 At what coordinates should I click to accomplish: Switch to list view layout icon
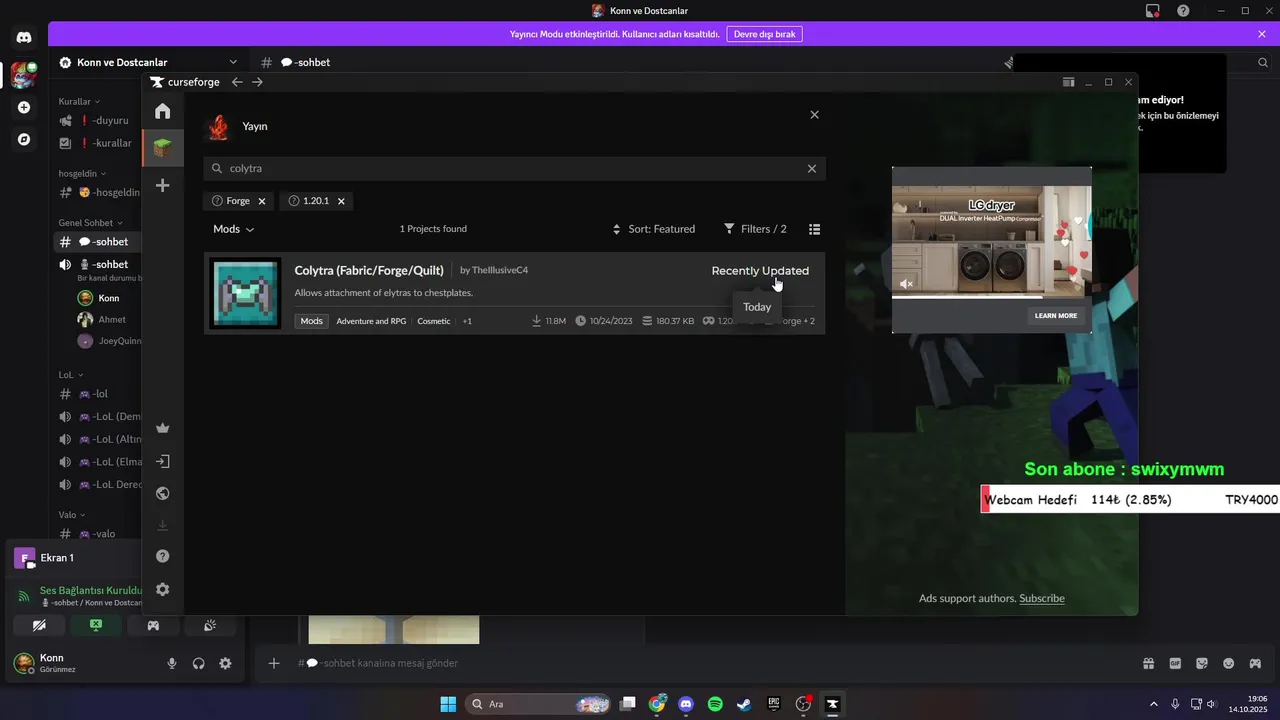(814, 229)
